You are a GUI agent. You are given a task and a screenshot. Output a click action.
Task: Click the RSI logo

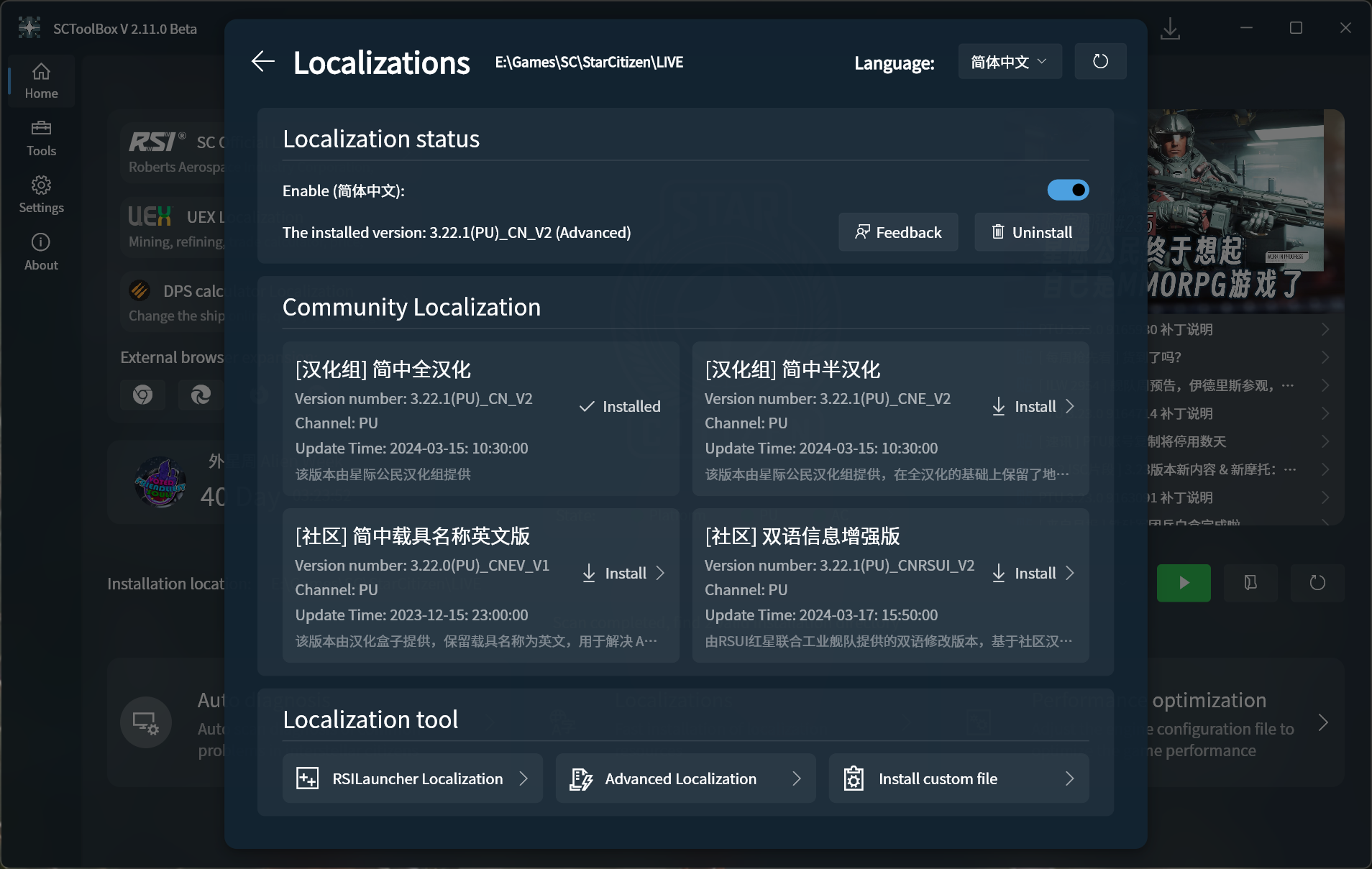click(157, 142)
